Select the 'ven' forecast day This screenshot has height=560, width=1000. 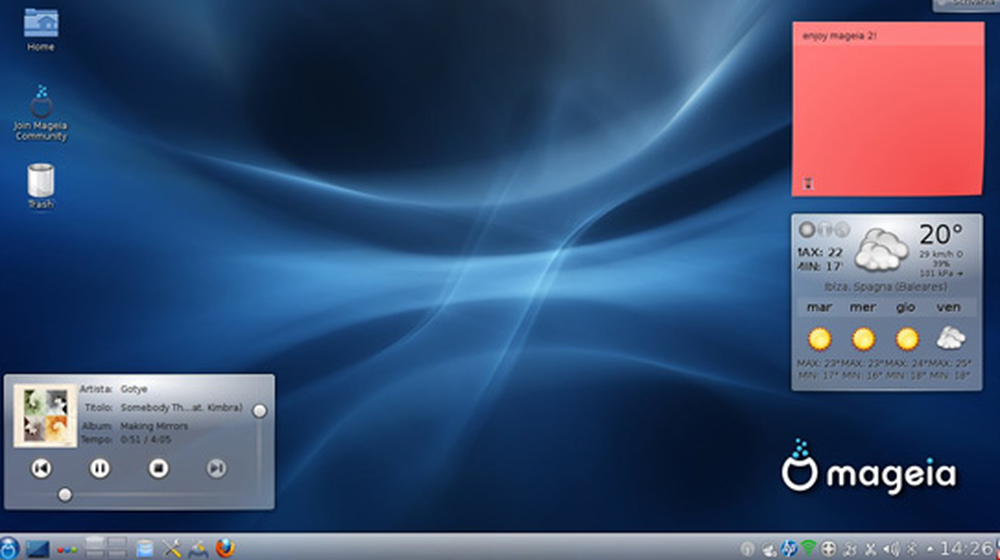948,307
